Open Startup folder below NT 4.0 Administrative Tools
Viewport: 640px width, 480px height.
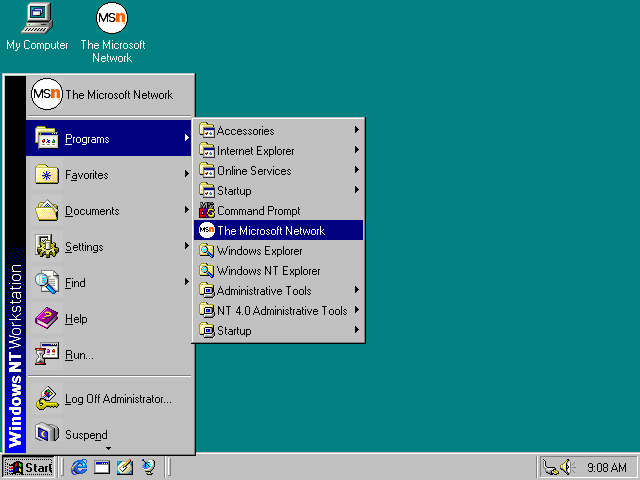(x=279, y=331)
